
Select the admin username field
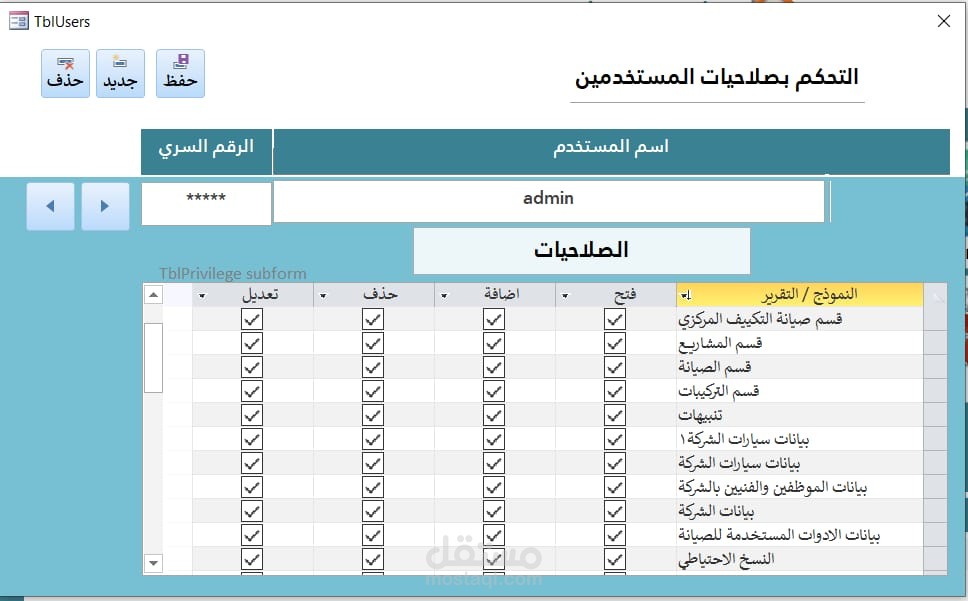click(549, 201)
